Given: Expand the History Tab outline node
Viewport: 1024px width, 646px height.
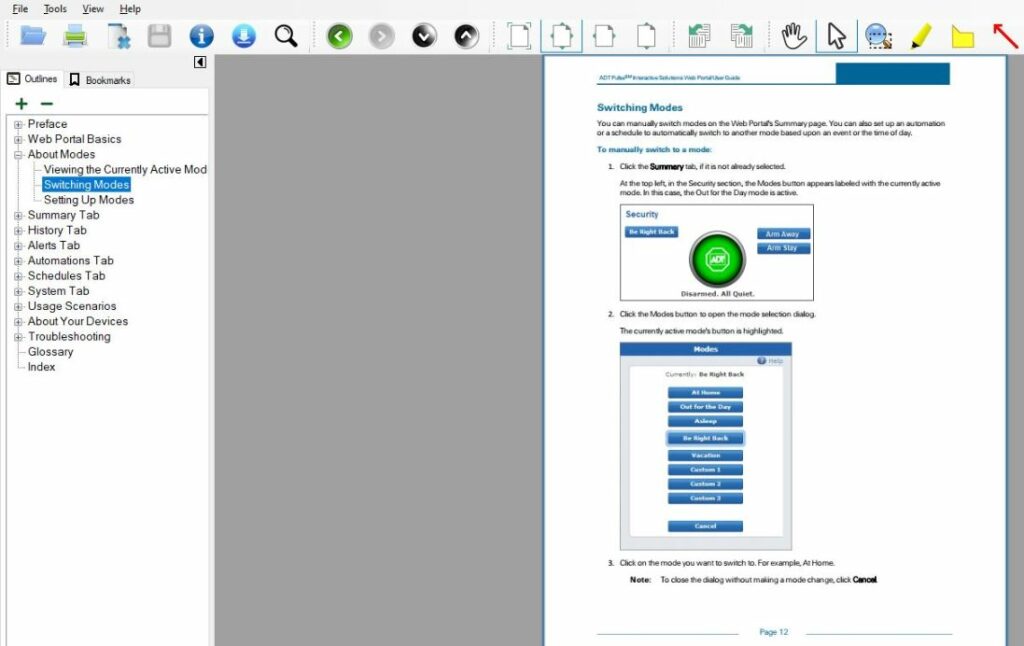Looking at the screenshot, I should [18, 231].
